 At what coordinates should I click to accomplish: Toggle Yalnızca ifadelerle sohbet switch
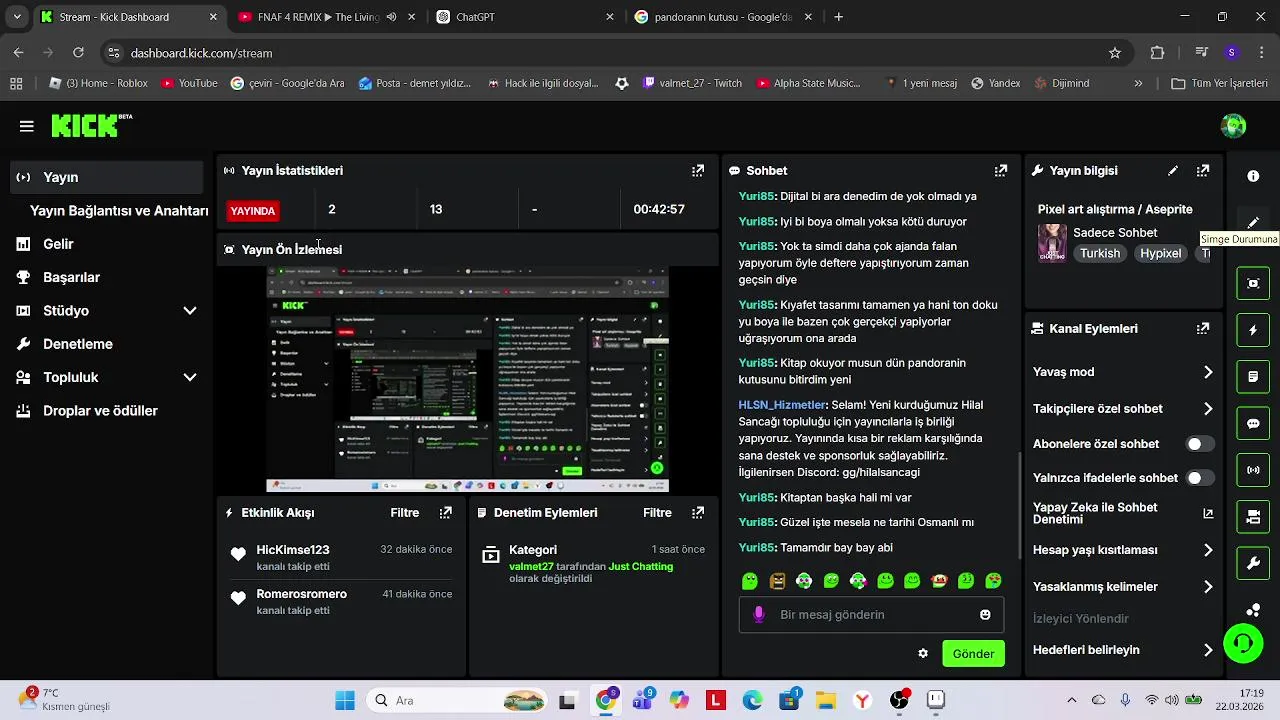pyautogui.click(x=1200, y=478)
